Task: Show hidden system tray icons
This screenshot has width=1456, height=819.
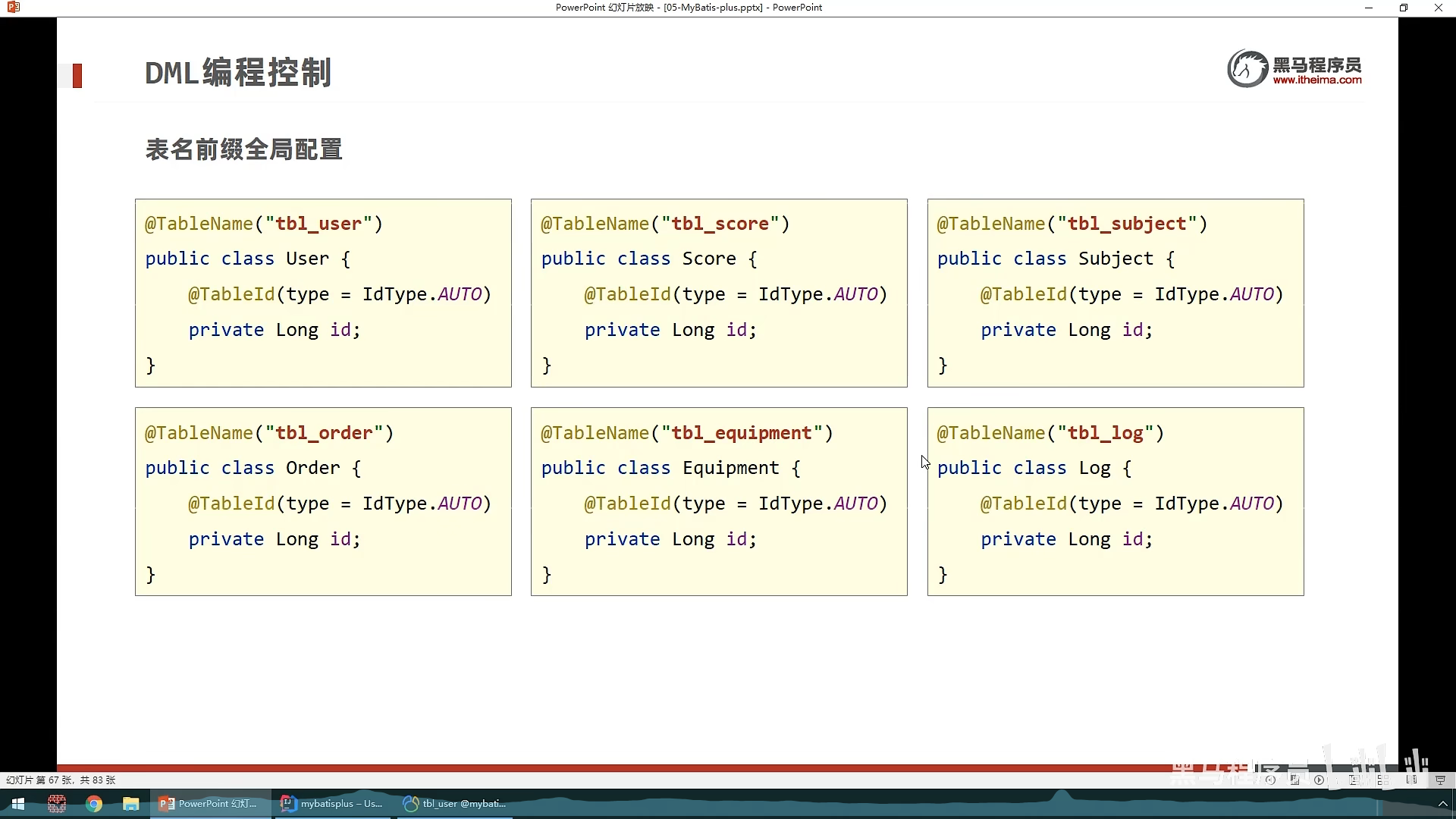Action: (x=1442, y=804)
